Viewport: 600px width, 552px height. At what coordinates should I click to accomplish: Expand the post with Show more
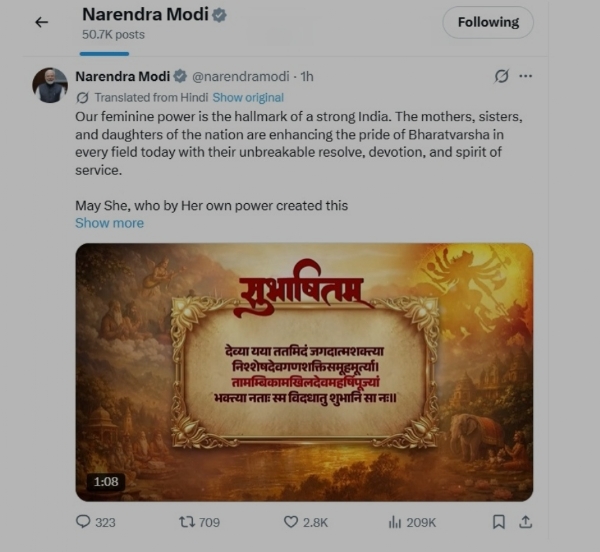tap(109, 223)
